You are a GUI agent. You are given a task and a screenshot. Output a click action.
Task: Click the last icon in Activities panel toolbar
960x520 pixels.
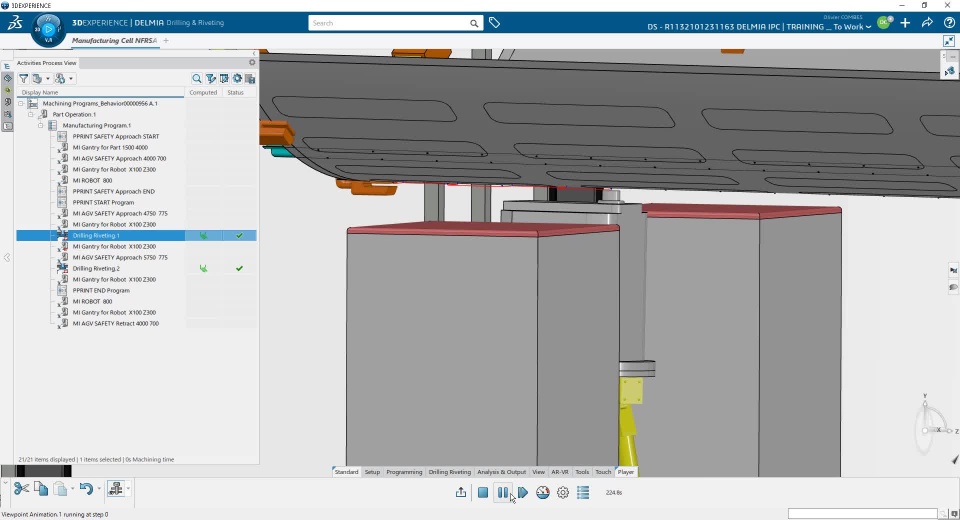[250, 78]
